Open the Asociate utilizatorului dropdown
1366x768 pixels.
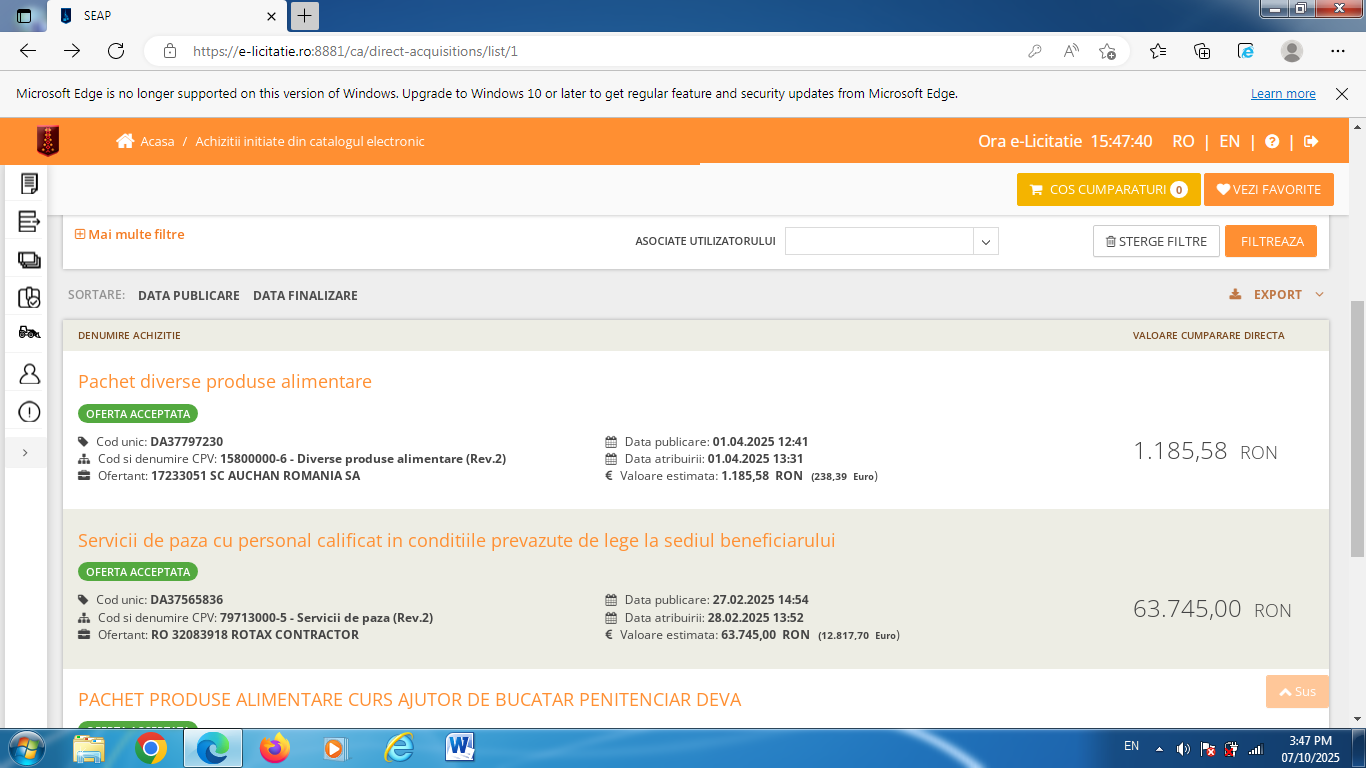[985, 241]
